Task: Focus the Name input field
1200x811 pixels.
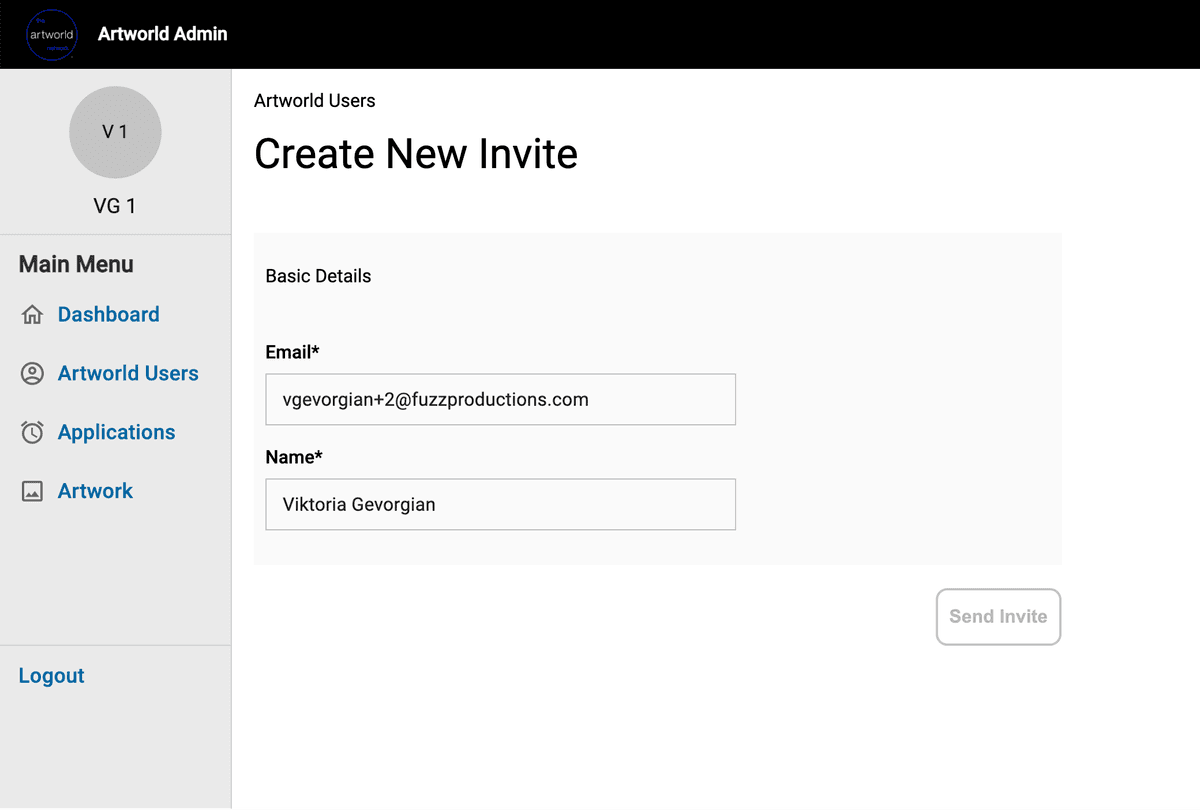Action: 500,505
